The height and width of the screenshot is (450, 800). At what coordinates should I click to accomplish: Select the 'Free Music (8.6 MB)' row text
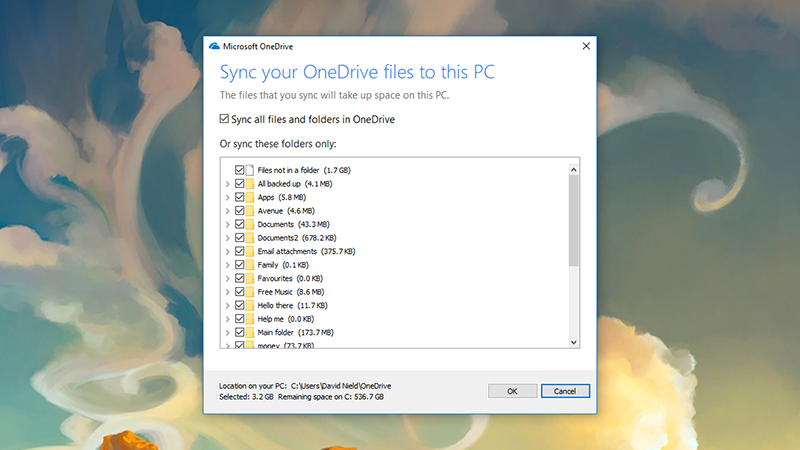coord(290,292)
